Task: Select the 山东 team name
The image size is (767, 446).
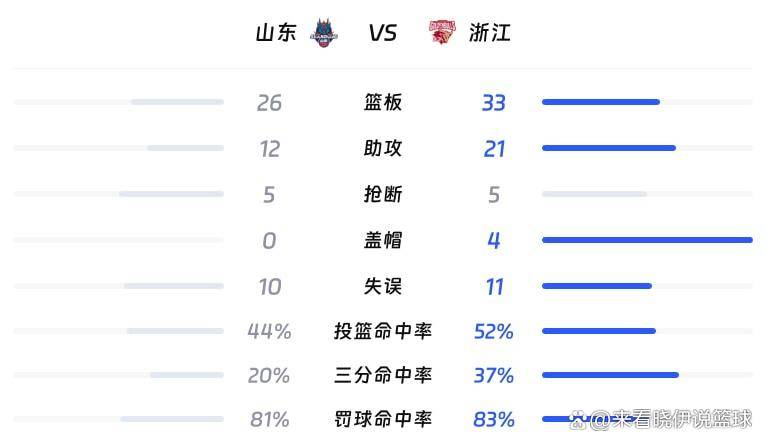Action: (276, 33)
